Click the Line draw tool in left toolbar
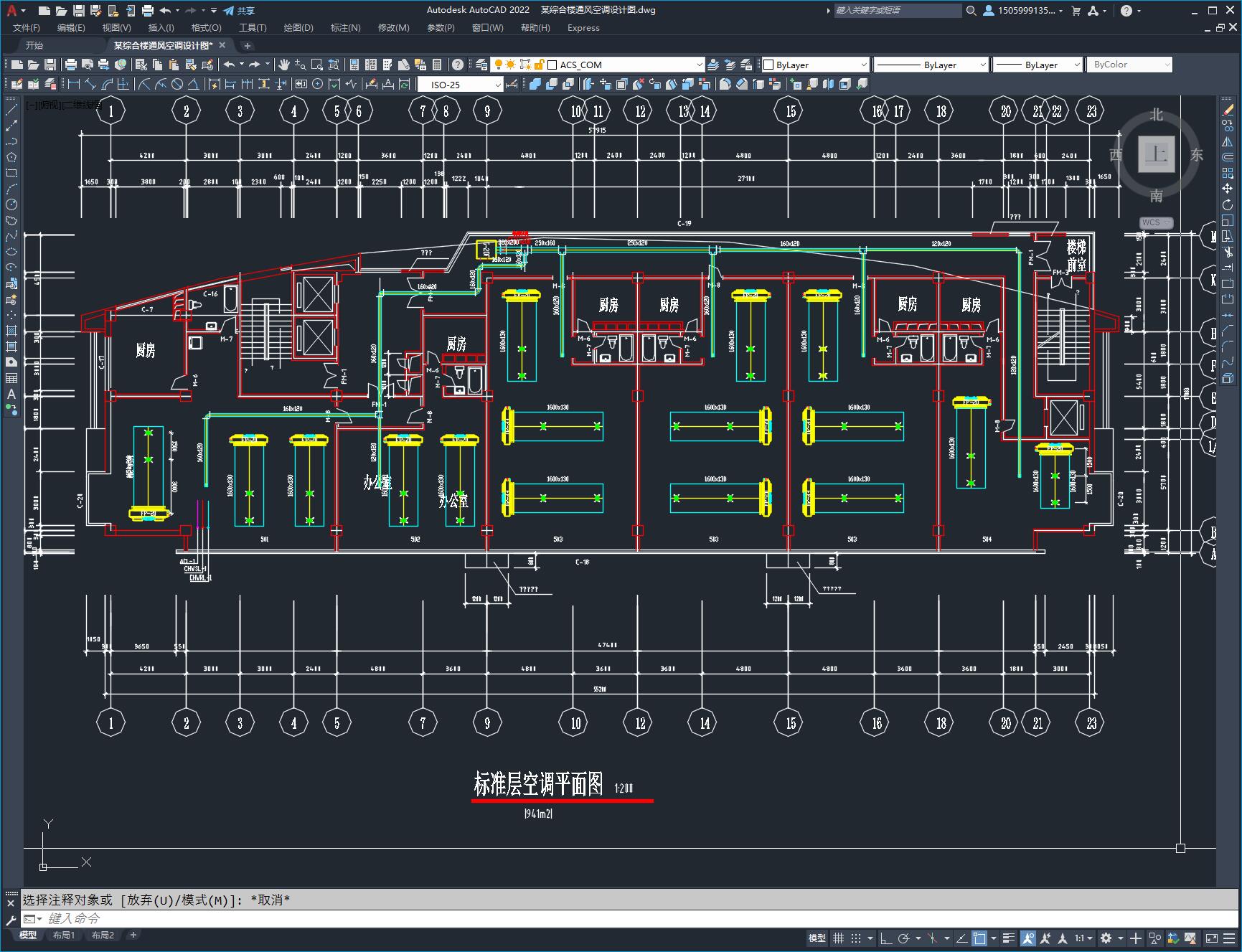The image size is (1242, 952). (x=11, y=110)
